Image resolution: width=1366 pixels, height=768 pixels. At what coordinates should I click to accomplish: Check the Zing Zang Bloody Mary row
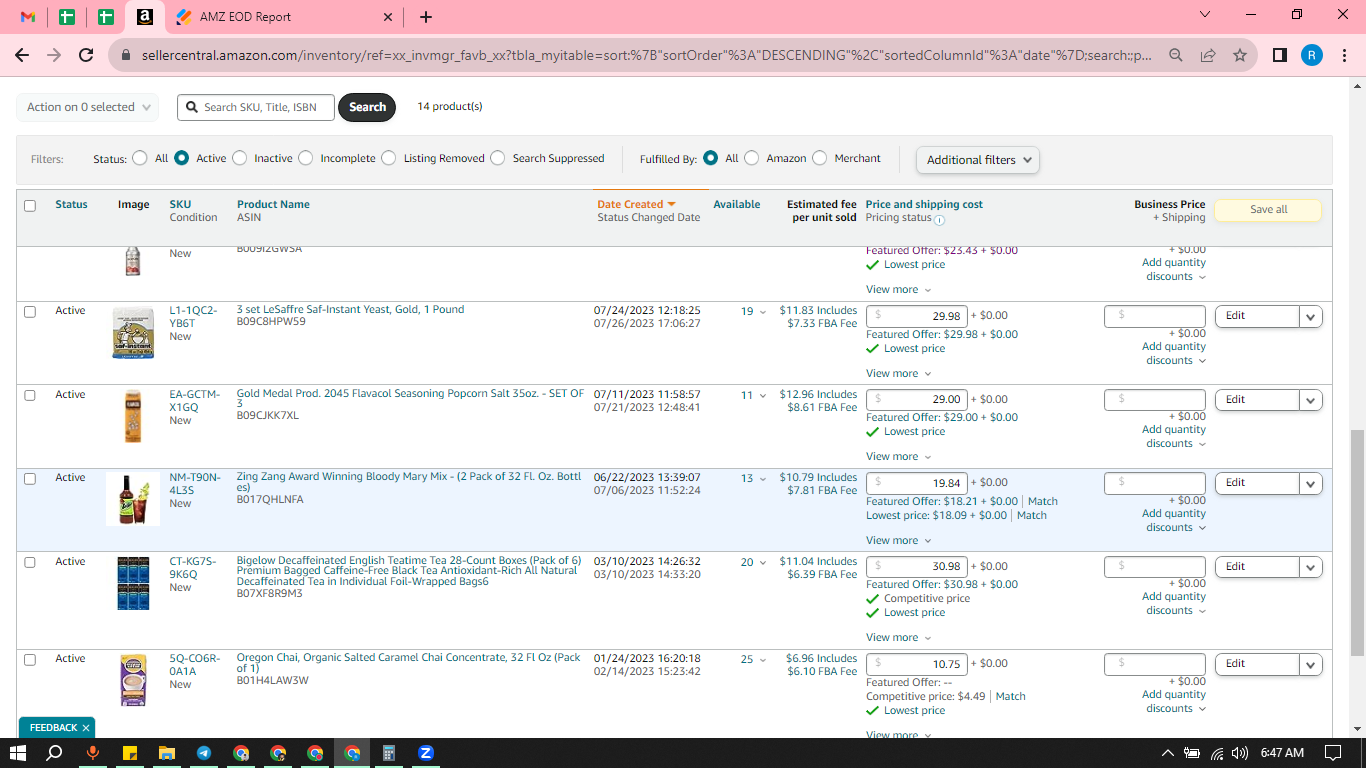(x=30, y=479)
